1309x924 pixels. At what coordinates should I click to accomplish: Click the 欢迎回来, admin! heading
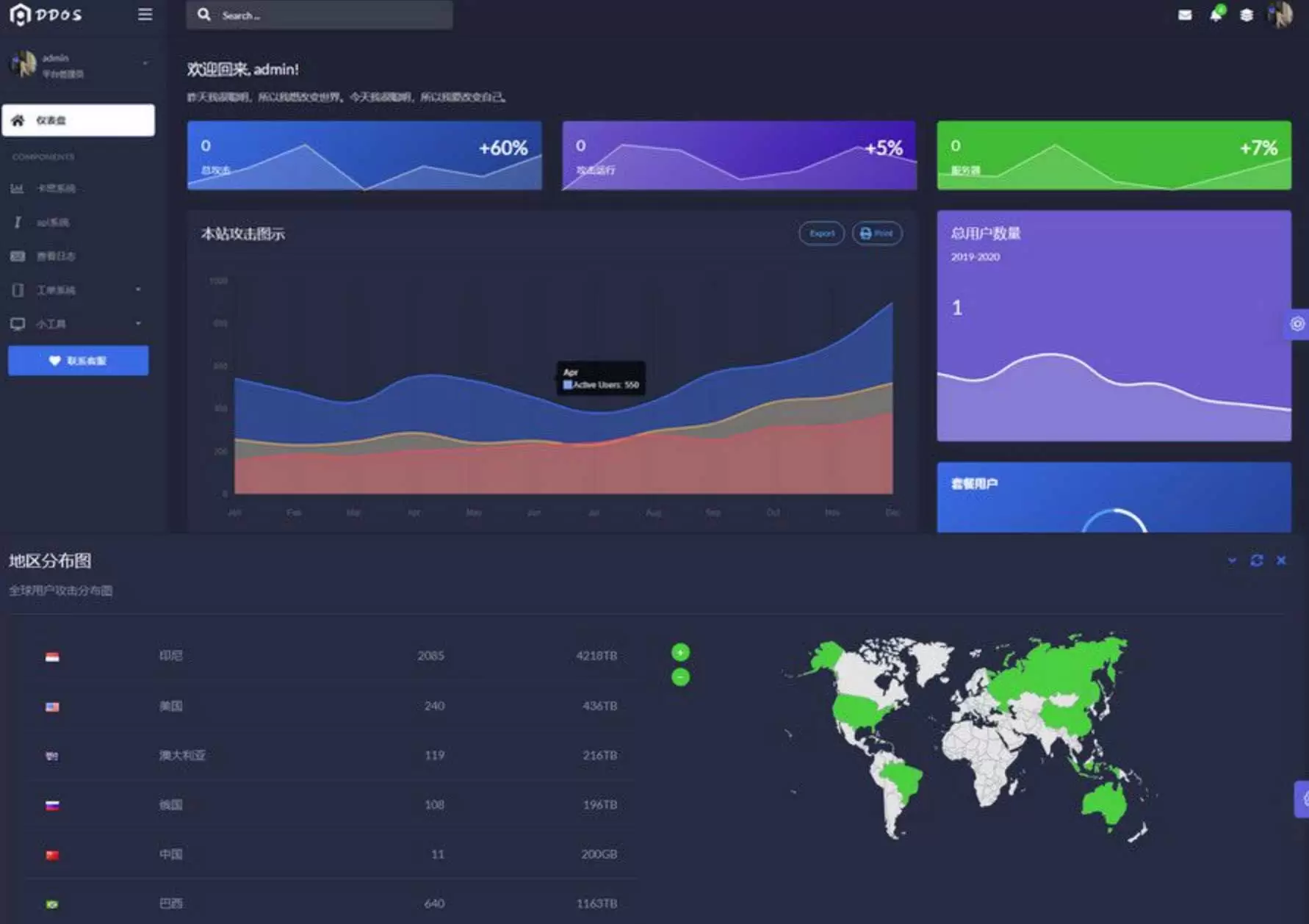pos(243,69)
